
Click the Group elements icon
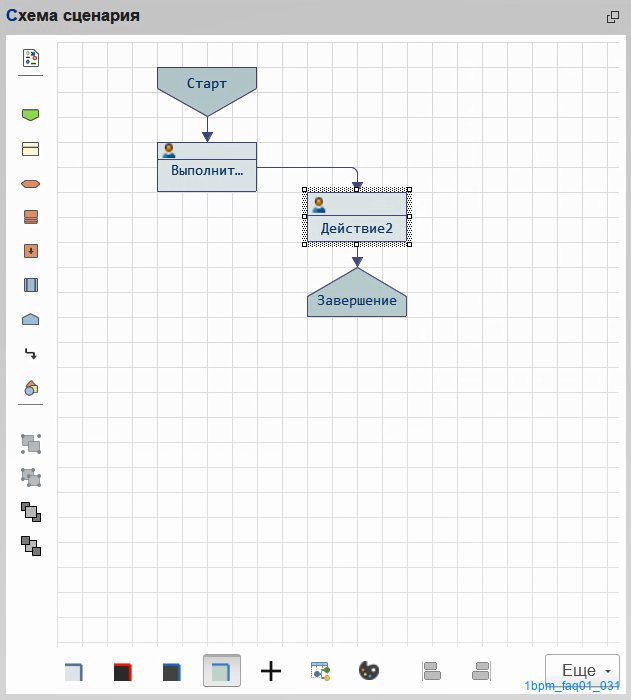click(31, 444)
